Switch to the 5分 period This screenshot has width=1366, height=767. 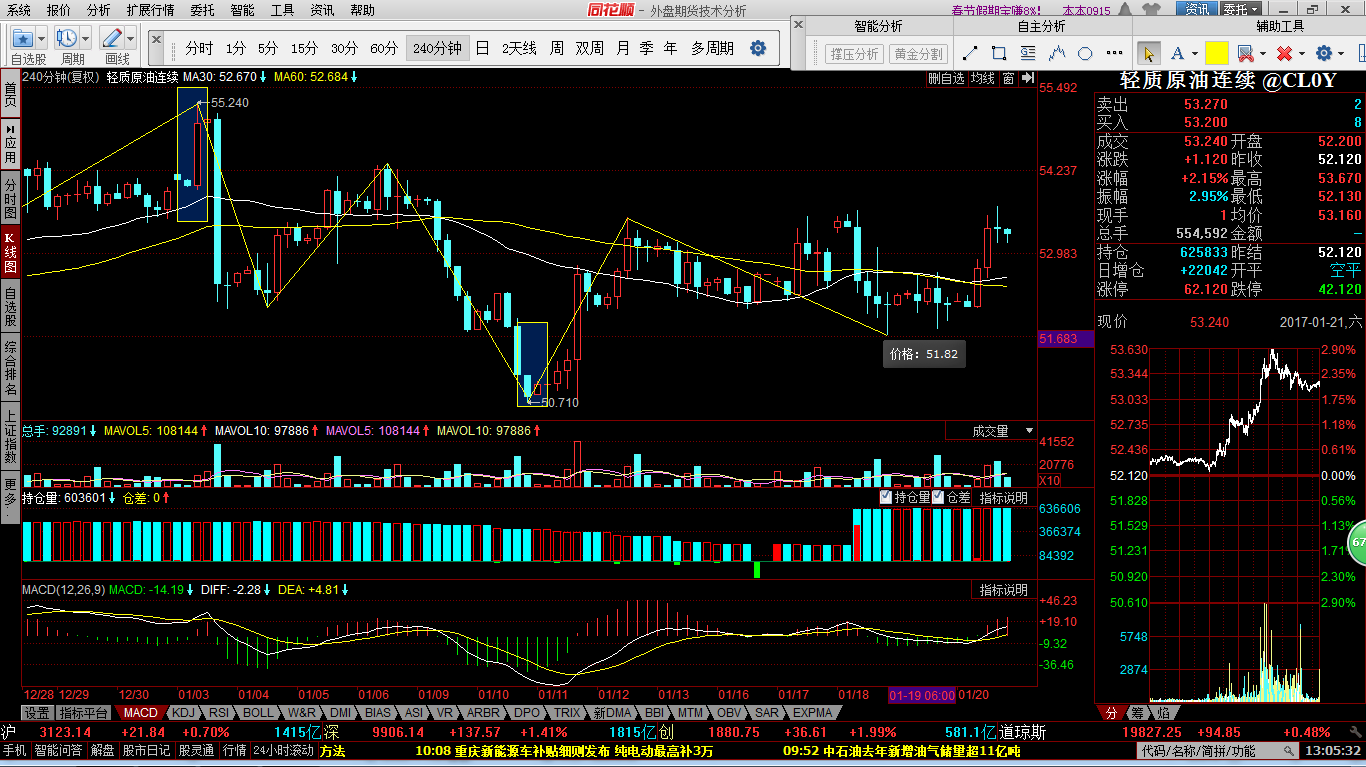tap(268, 48)
